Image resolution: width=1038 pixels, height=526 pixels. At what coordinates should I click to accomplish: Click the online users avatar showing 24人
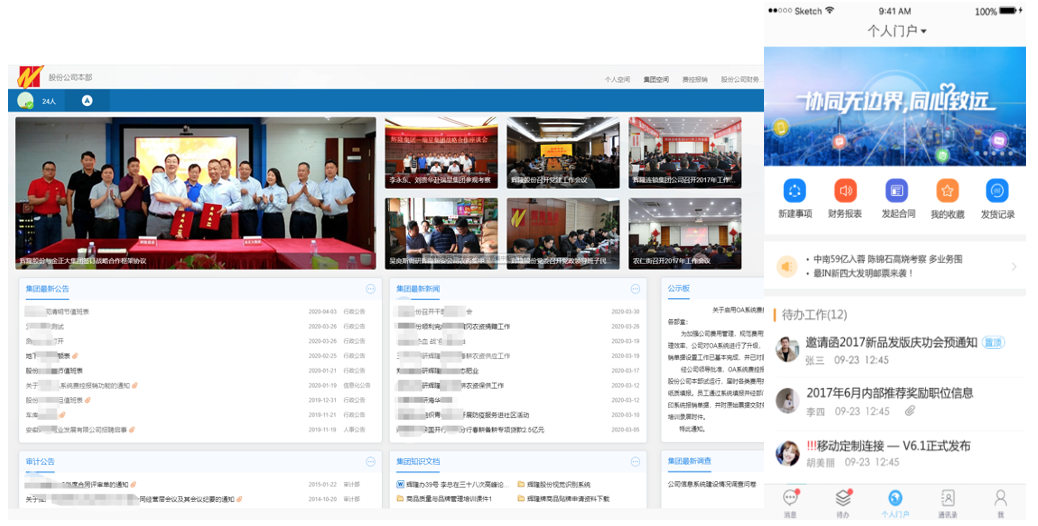point(25,101)
